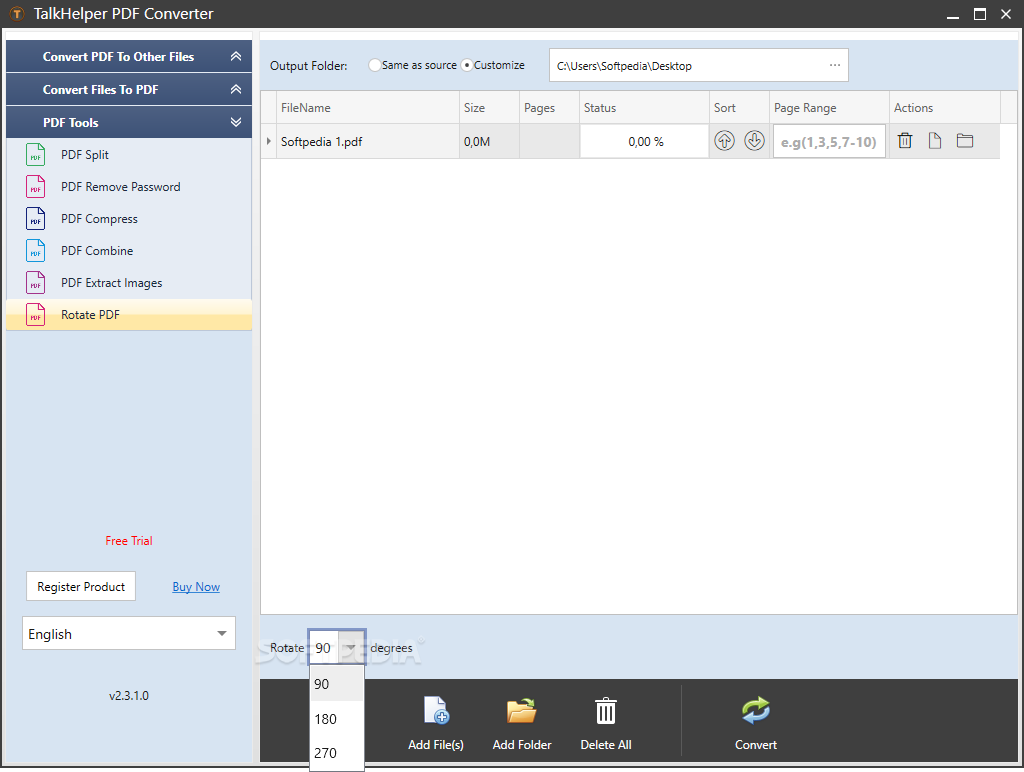Screen dimensions: 1024x772
Task: Start conversion with the Convert button
Action: pyautogui.click(x=756, y=723)
